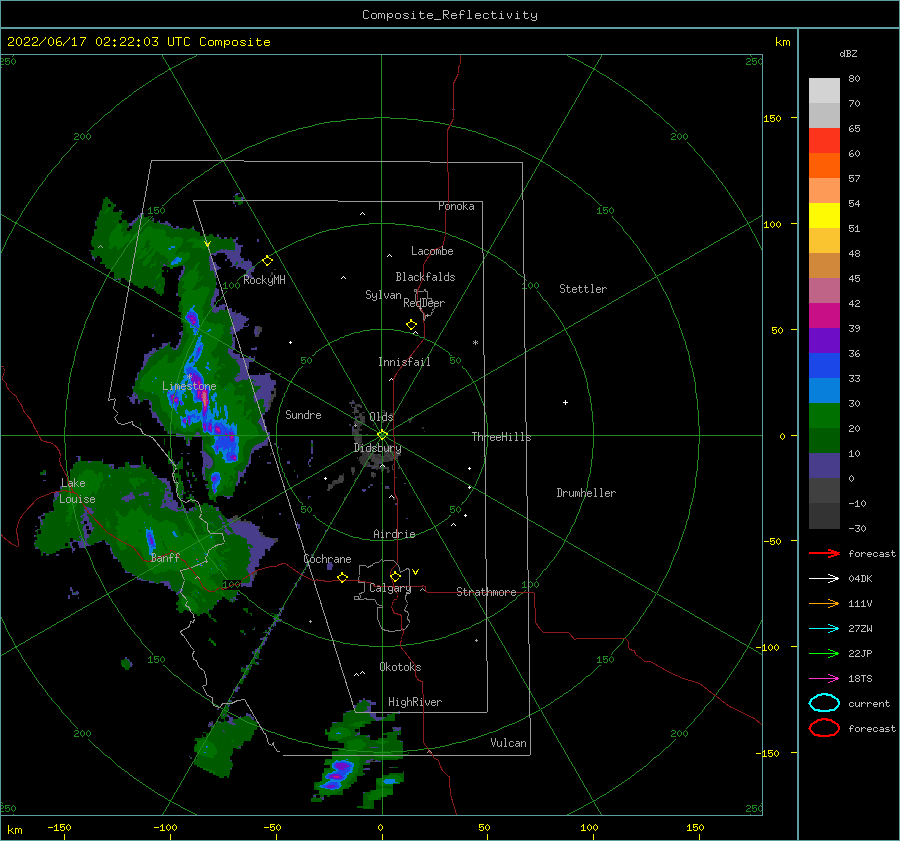Click the Sundre city label
Image resolution: width=900 pixels, height=841 pixels.
click(303, 415)
